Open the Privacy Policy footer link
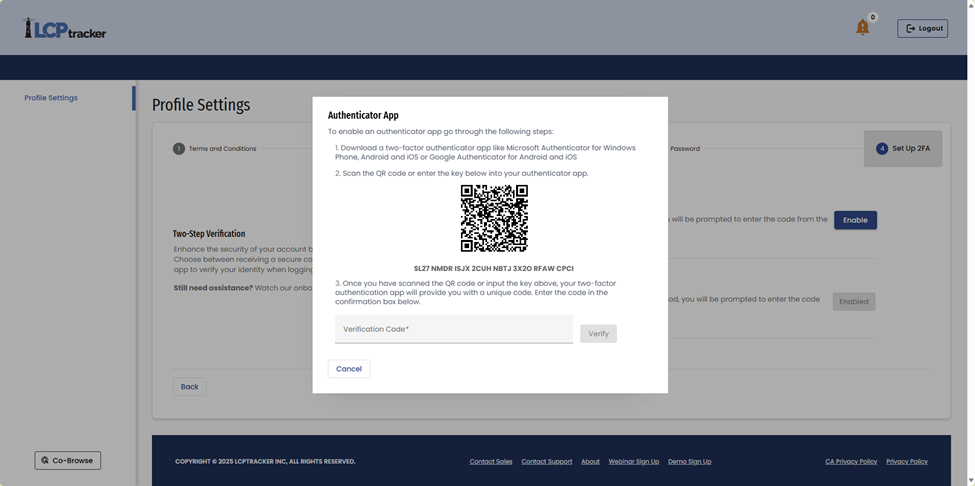975x486 pixels. coord(907,462)
